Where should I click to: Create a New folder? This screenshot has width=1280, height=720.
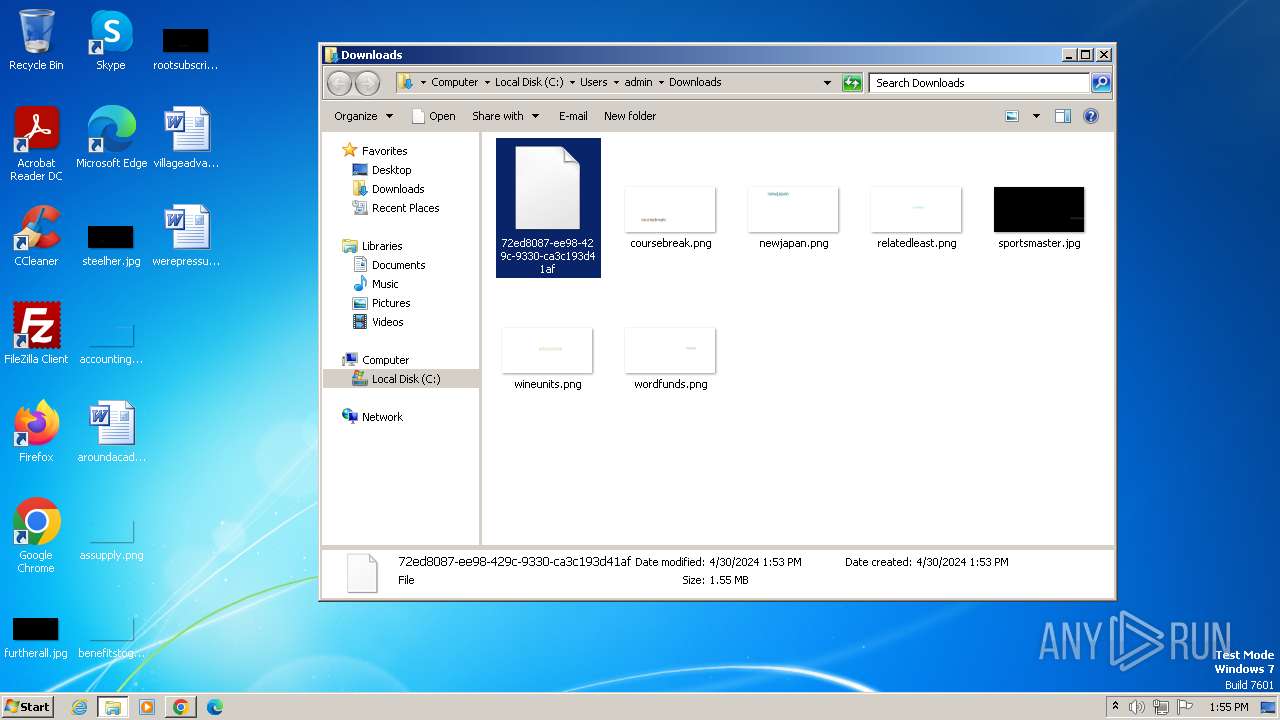(x=630, y=116)
